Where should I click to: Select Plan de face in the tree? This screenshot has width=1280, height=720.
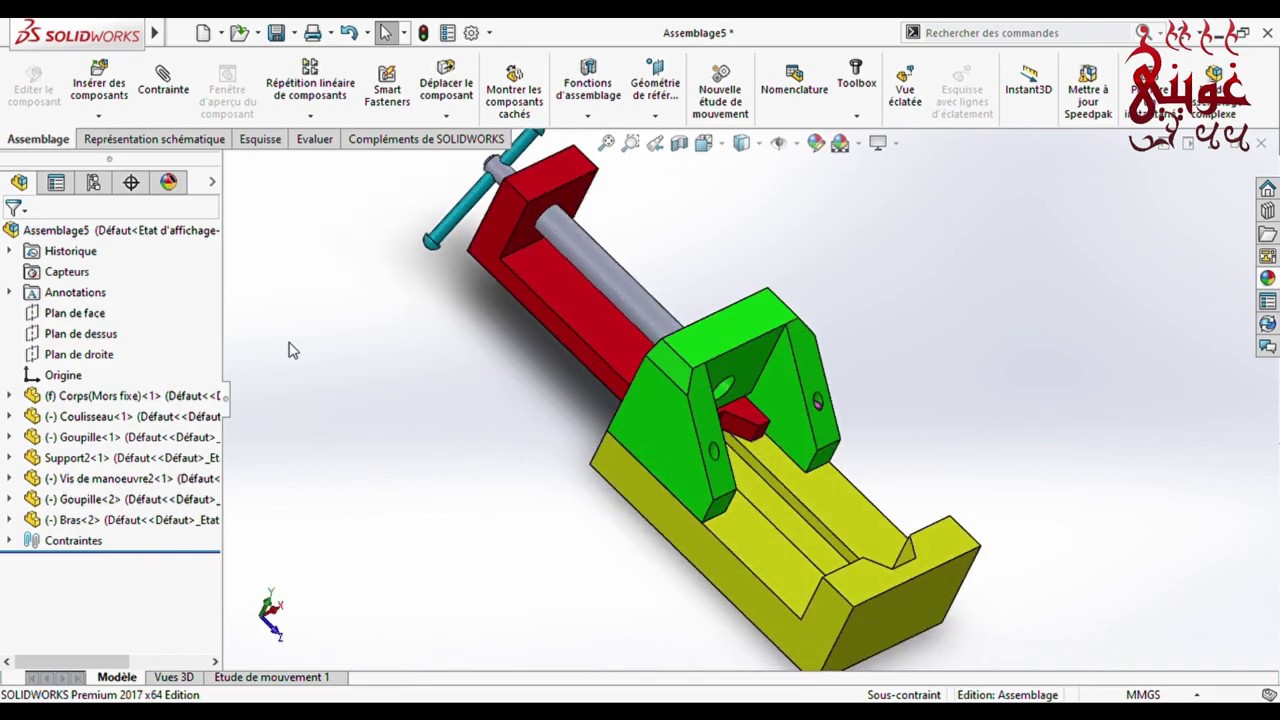coord(74,313)
